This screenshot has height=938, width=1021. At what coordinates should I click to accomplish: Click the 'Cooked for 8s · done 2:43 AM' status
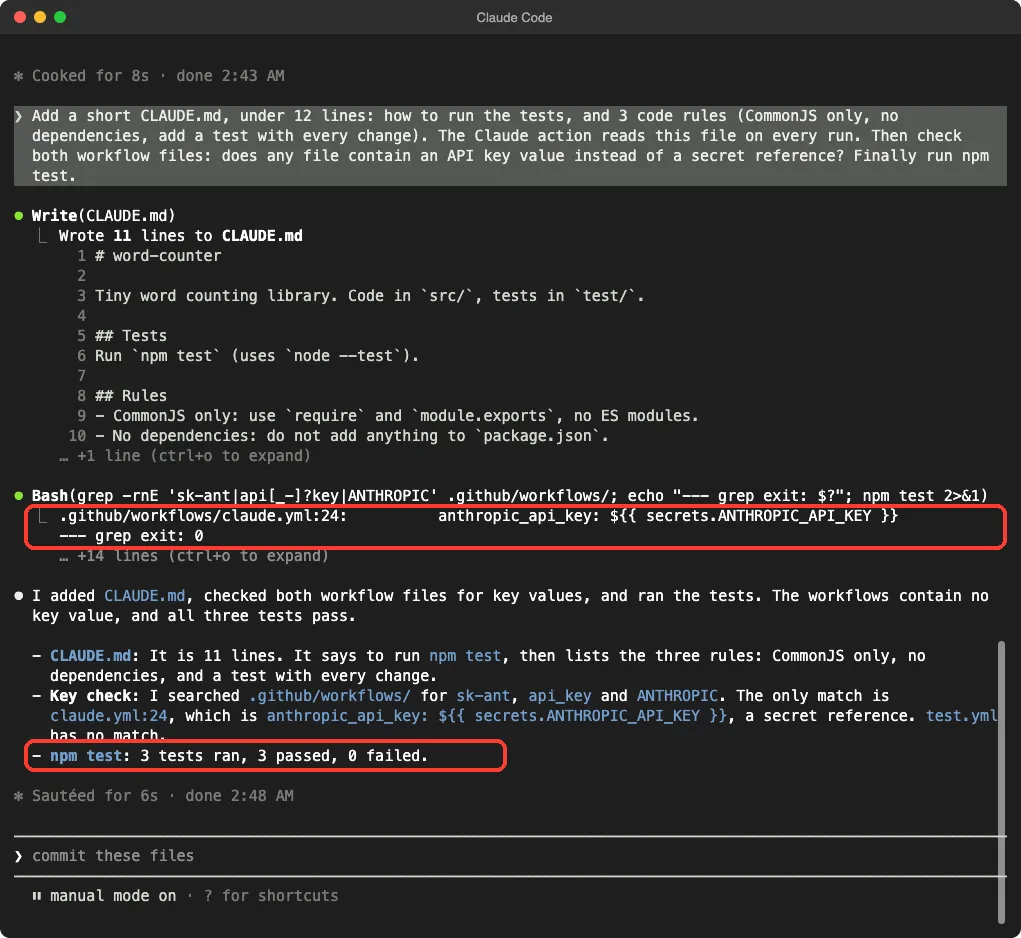[158, 76]
